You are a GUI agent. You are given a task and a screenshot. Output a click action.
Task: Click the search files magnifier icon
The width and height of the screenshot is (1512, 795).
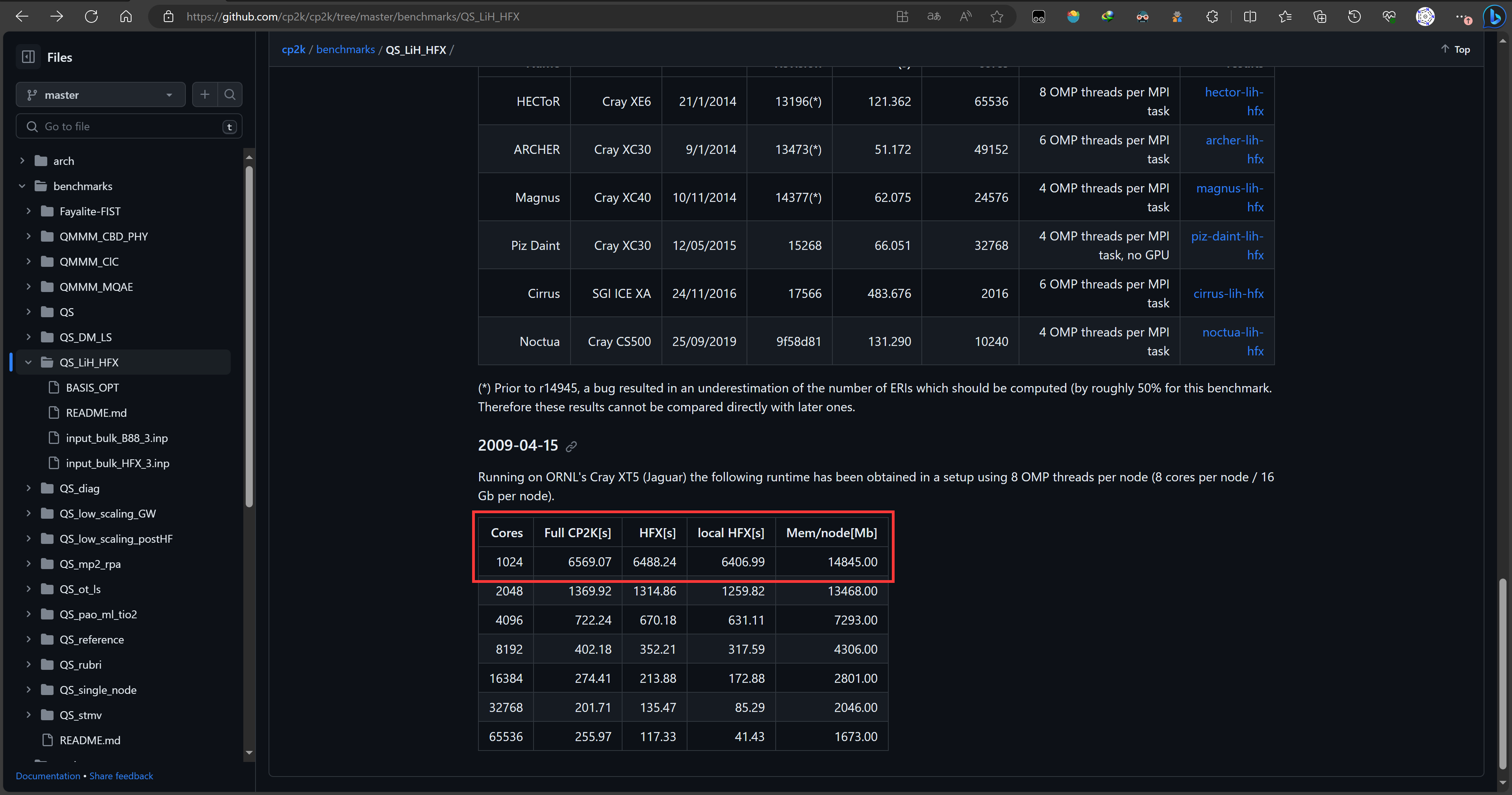(x=230, y=94)
